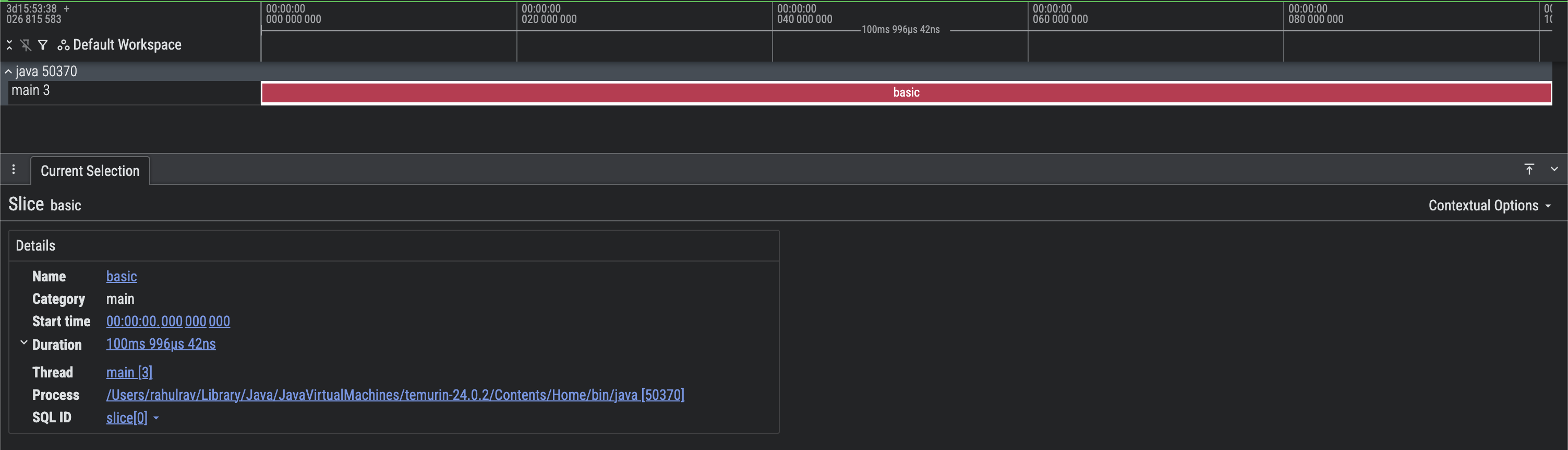Open the Contextual Options dropdown
Viewport: 1568px width, 450px height.
point(1489,206)
